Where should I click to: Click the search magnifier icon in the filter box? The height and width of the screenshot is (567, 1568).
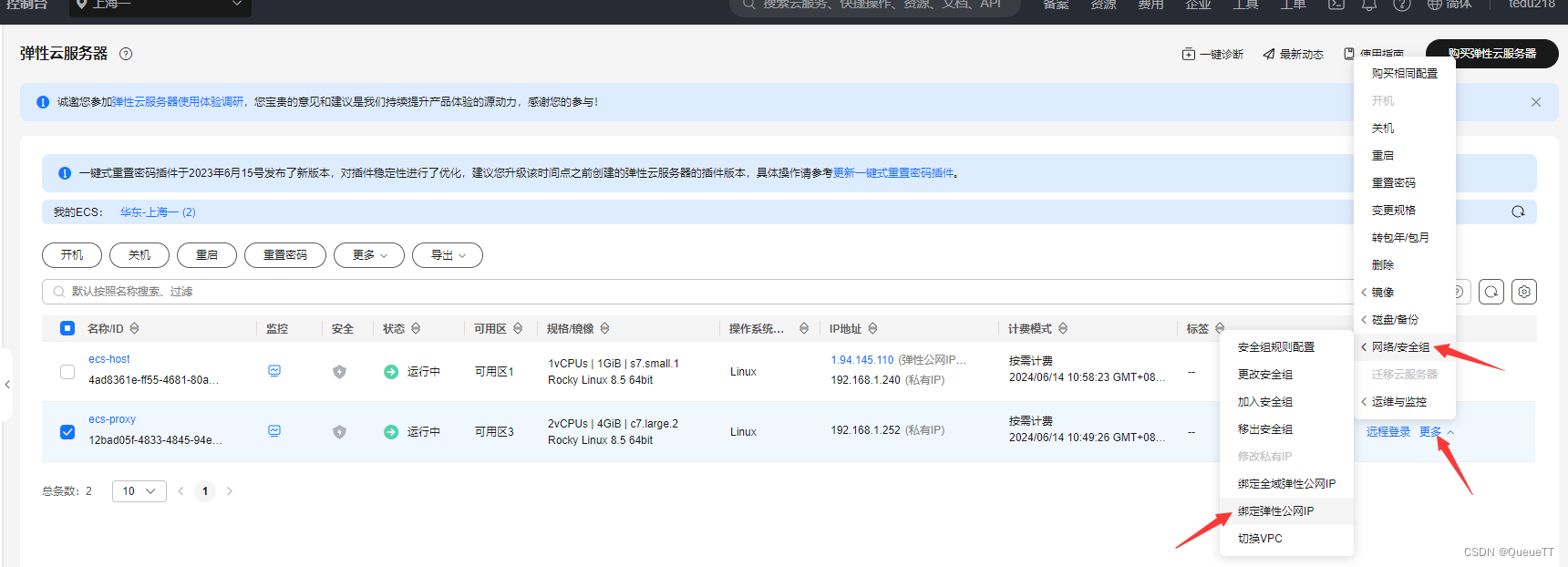point(59,292)
